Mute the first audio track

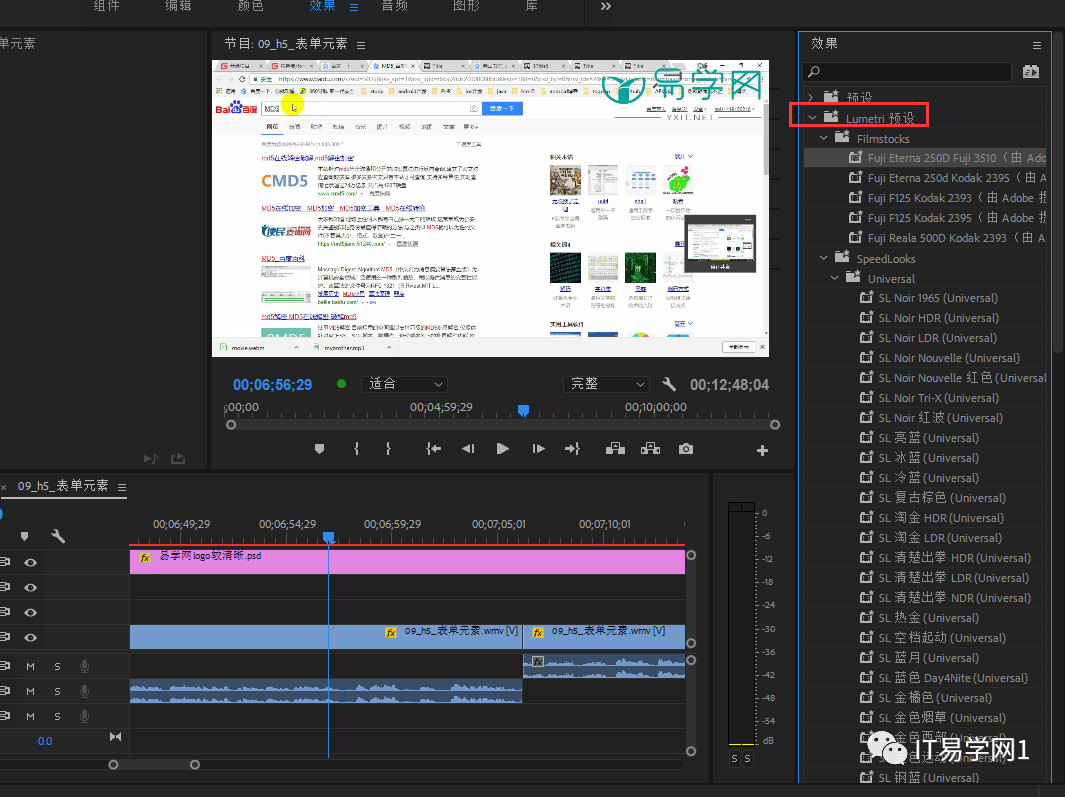coord(30,666)
